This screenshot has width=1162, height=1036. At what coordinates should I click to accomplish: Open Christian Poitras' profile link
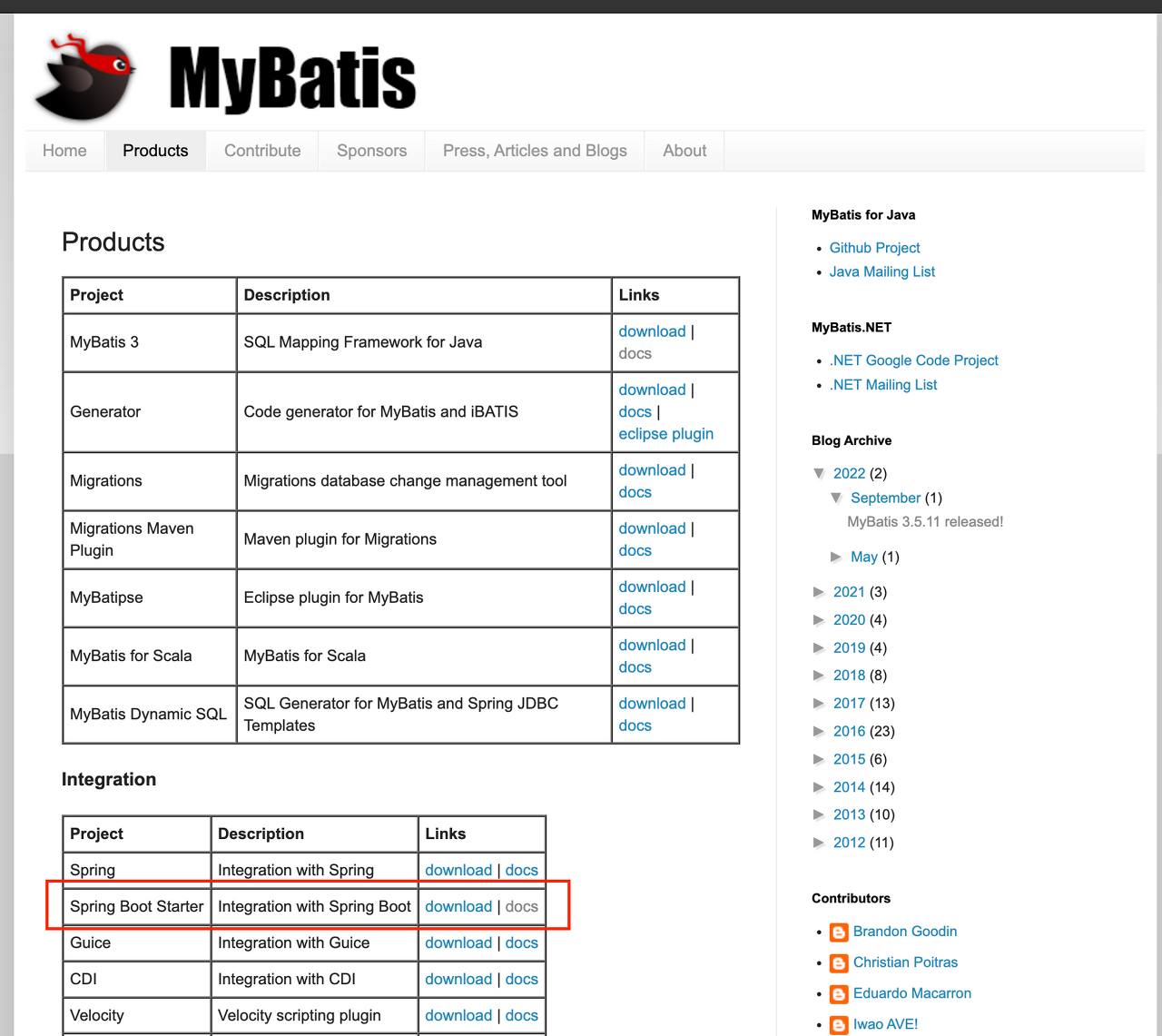(905, 962)
